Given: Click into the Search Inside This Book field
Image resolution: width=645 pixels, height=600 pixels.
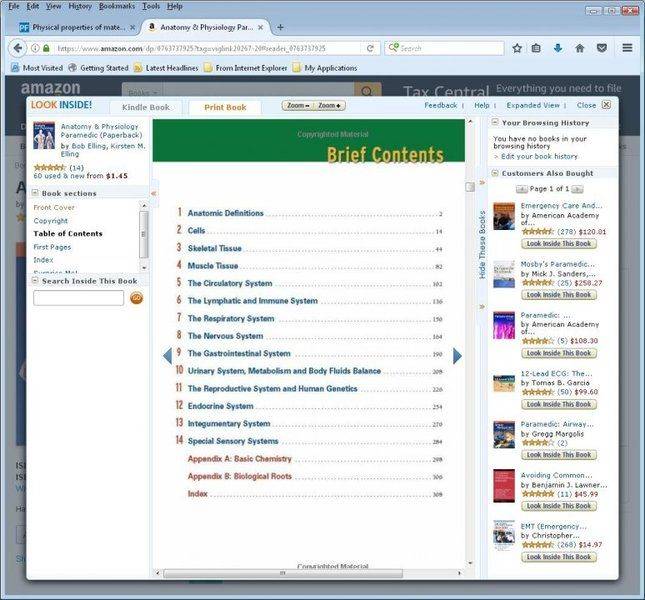Looking at the screenshot, I should click(79, 298).
